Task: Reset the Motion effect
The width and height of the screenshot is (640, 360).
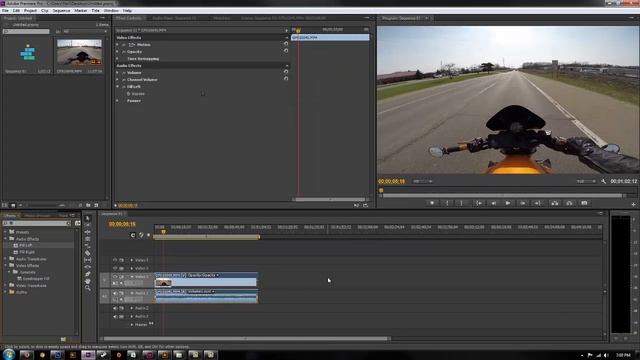Action: [286, 44]
